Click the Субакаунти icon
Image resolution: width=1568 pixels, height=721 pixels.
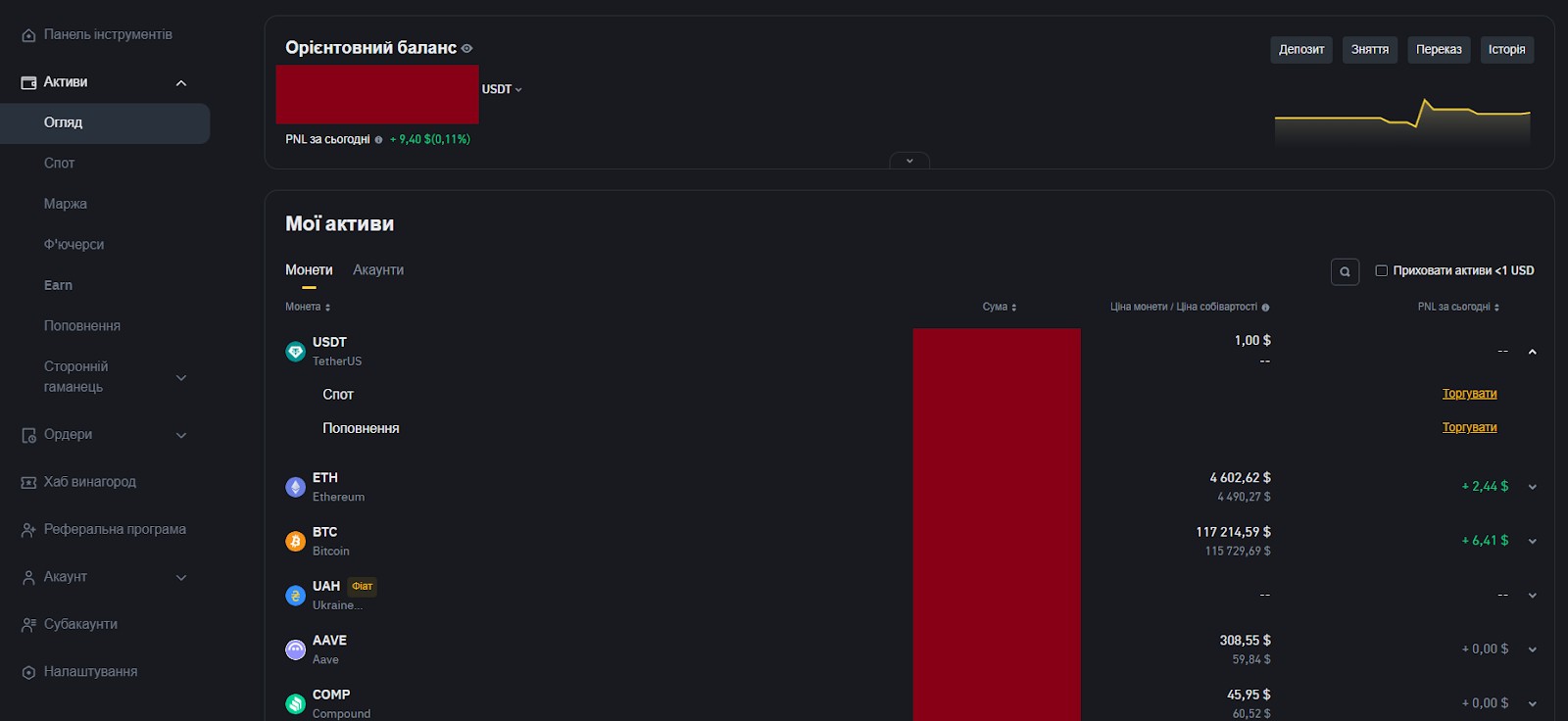pos(28,625)
